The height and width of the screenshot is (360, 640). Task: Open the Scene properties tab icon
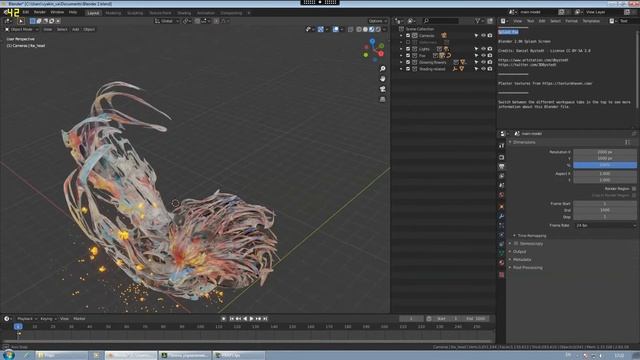pyautogui.click(x=502, y=185)
